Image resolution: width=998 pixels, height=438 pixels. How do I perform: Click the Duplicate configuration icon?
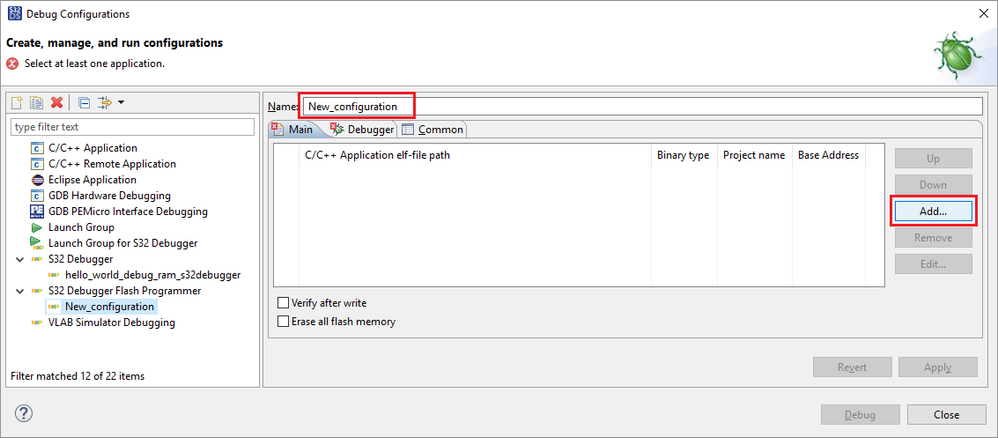[36, 103]
